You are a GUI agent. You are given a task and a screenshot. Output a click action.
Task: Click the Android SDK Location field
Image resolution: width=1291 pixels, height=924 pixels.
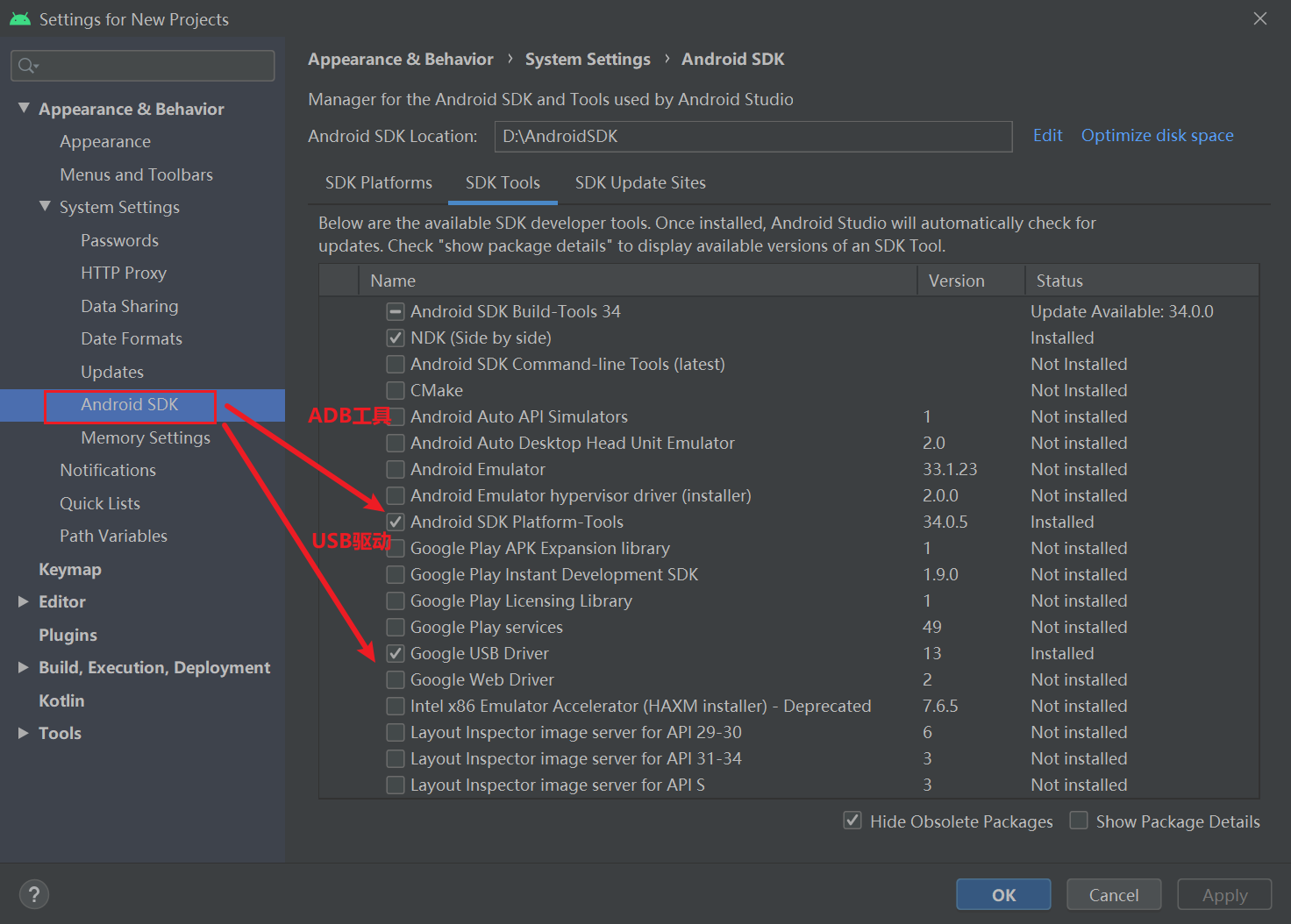click(x=752, y=137)
